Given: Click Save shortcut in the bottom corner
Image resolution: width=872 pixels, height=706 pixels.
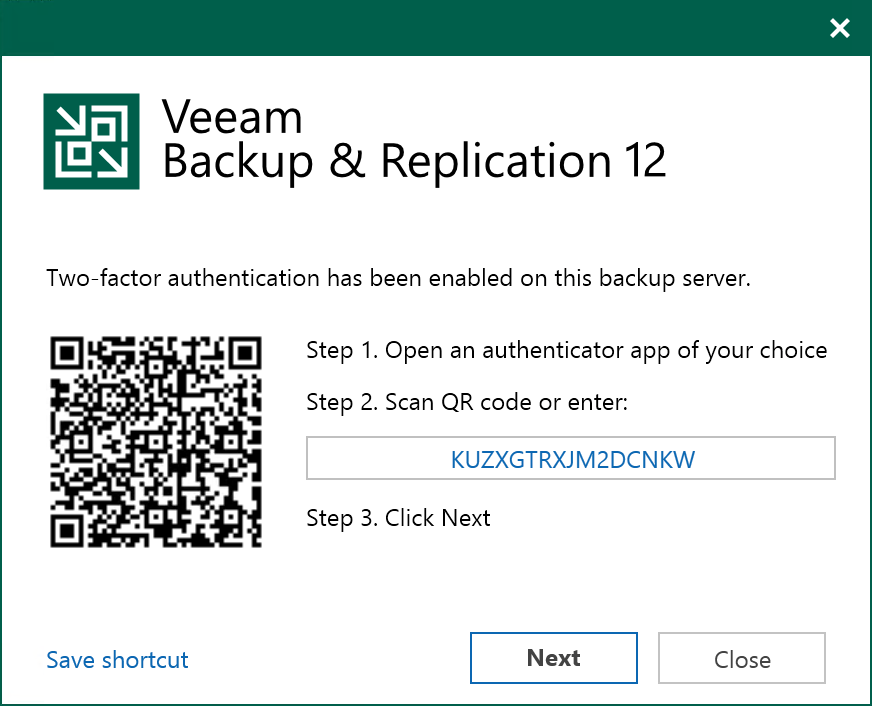Looking at the screenshot, I should (x=116, y=660).
